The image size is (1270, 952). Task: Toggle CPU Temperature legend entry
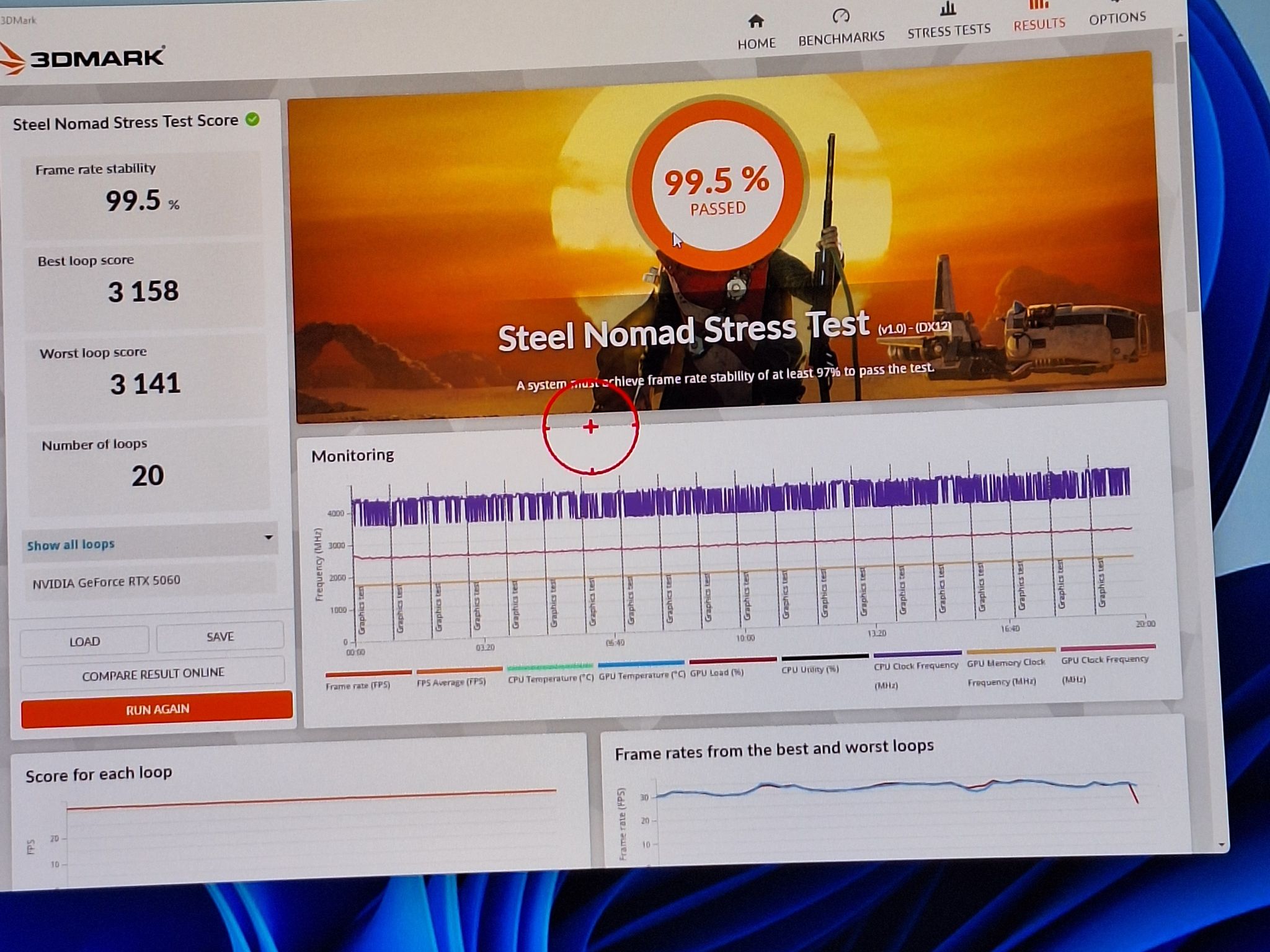(549, 673)
